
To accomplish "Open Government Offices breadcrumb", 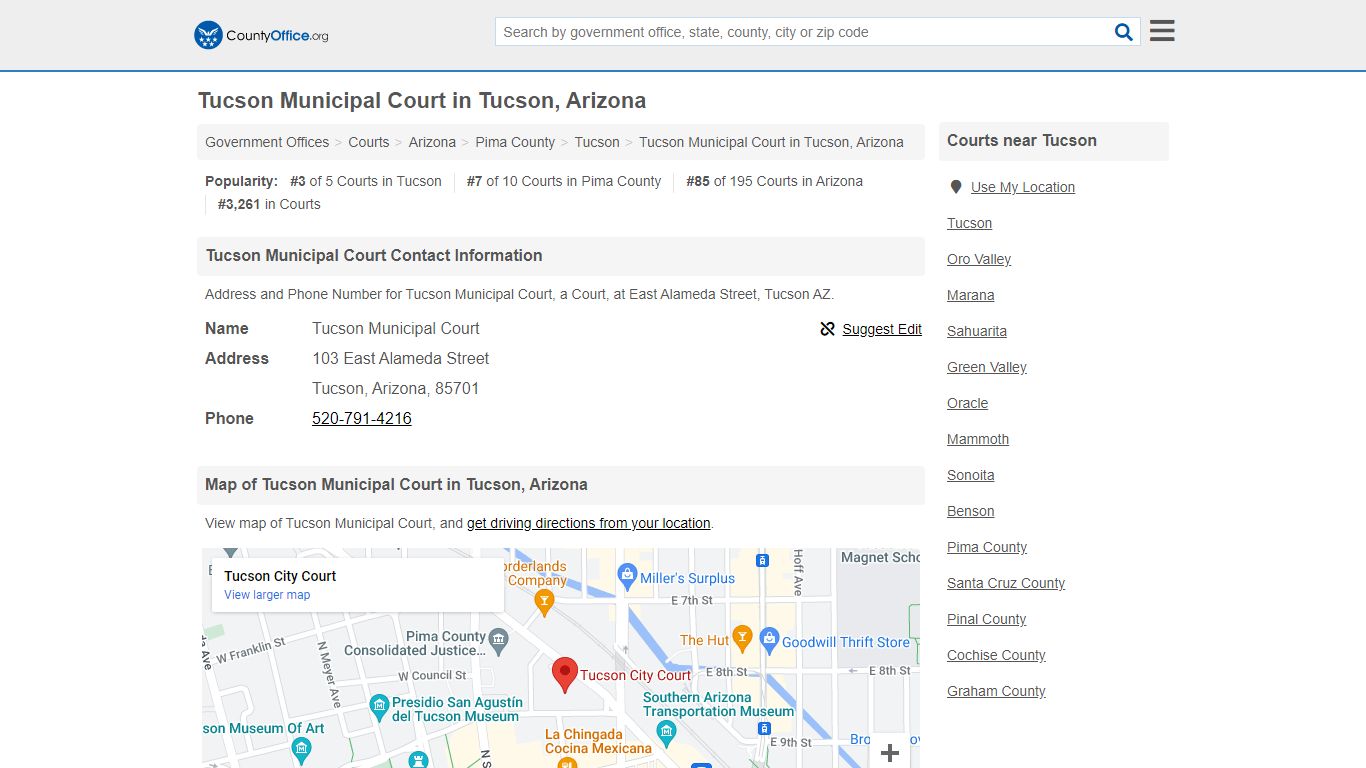I will pyautogui.click(x=267, y=142).
